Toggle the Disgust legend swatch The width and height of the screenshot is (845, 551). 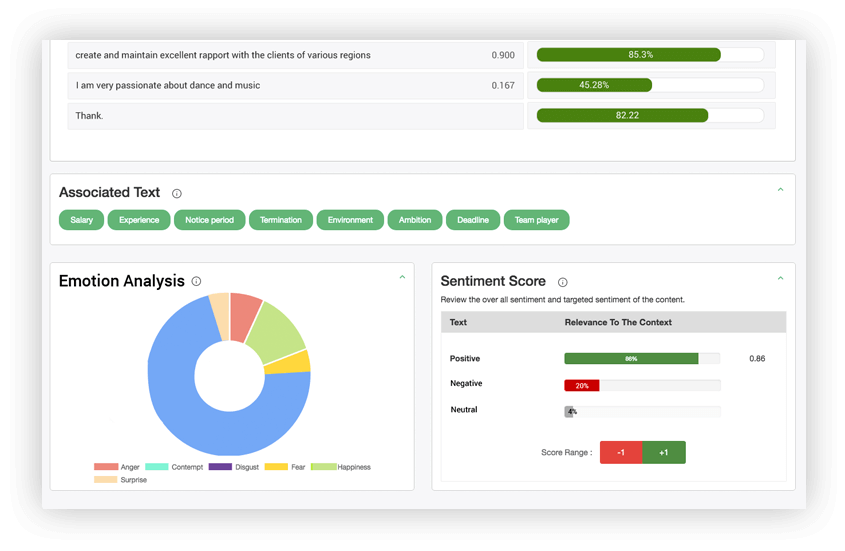220,467
